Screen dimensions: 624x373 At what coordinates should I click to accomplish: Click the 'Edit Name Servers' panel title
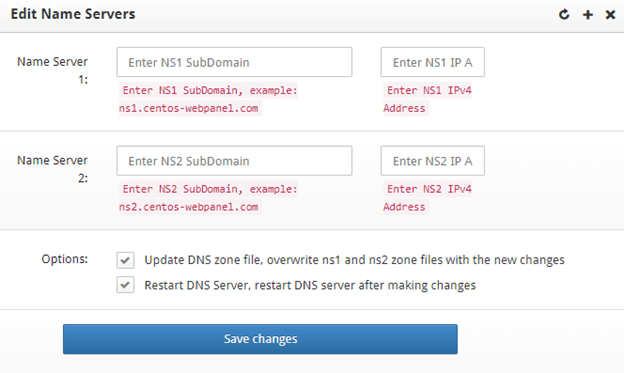click(73, 14)
